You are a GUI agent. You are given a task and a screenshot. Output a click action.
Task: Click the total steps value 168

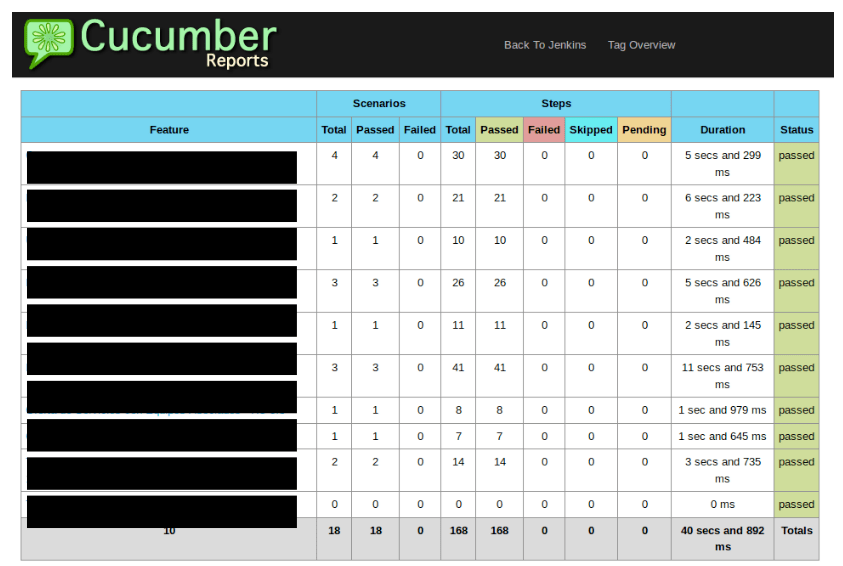tap(458, 531)
